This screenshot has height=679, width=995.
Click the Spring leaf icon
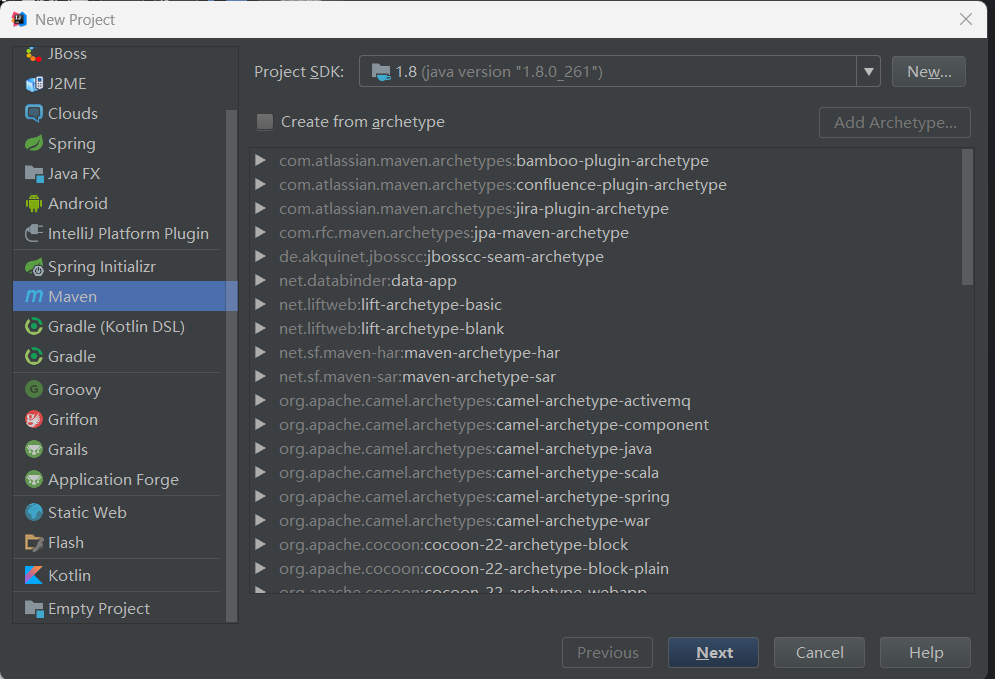tap(34, 143)
